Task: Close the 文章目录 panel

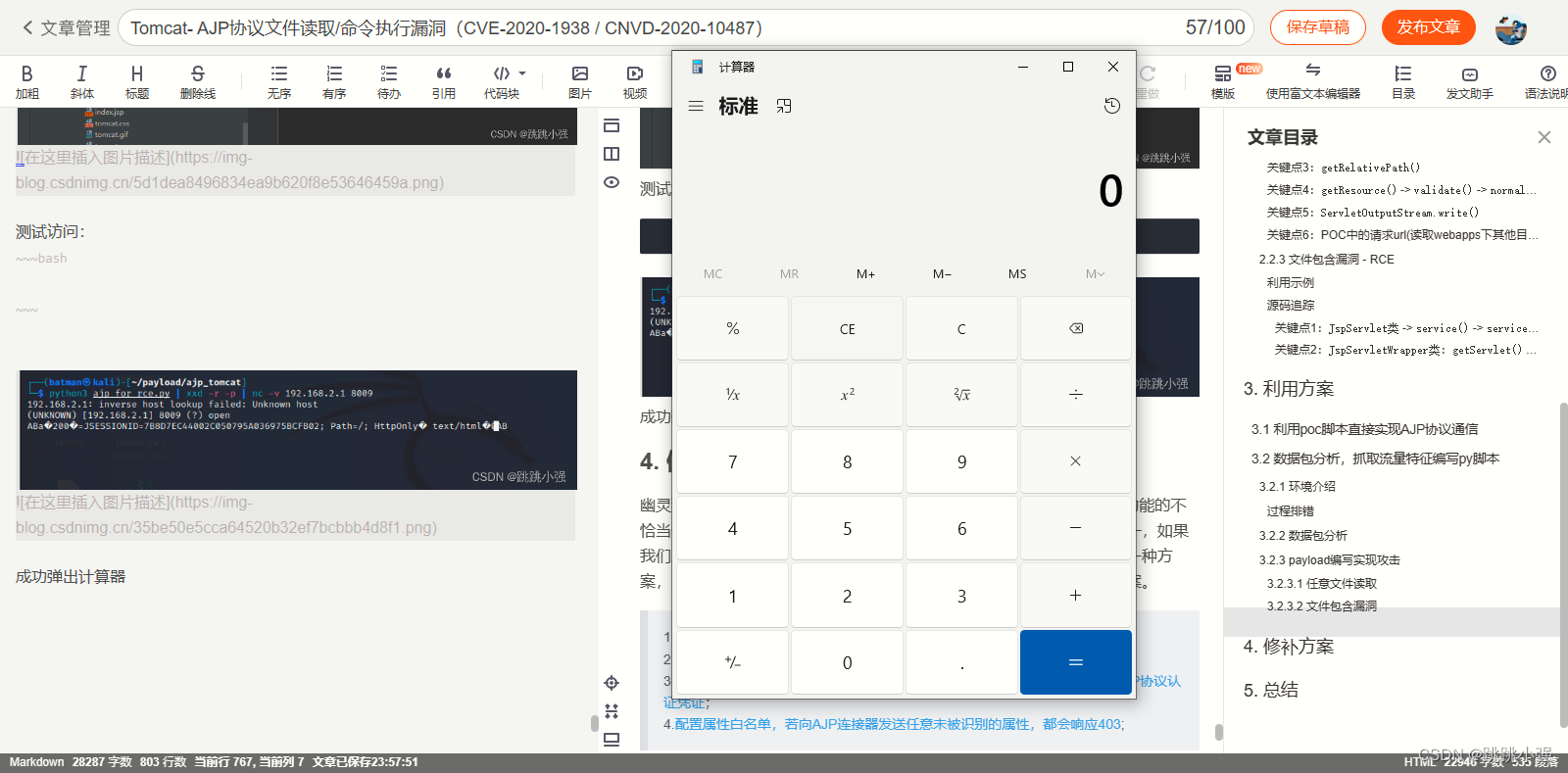Action: [1544, 137]
